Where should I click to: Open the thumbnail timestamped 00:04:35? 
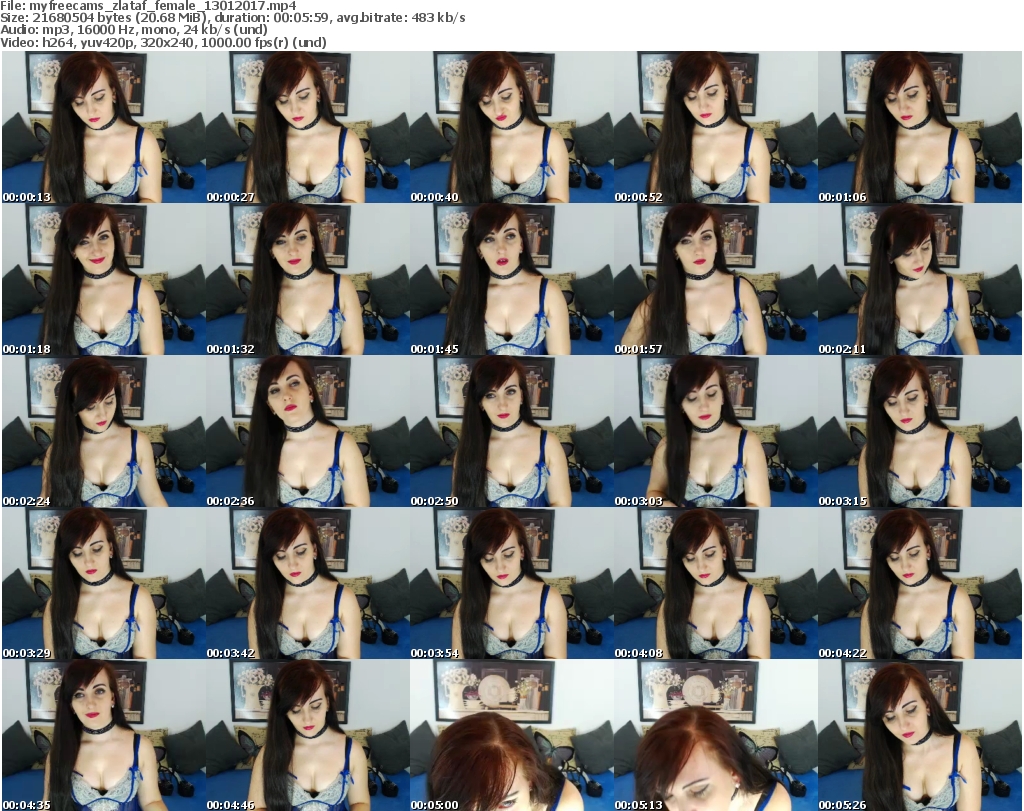click(104, 735)
